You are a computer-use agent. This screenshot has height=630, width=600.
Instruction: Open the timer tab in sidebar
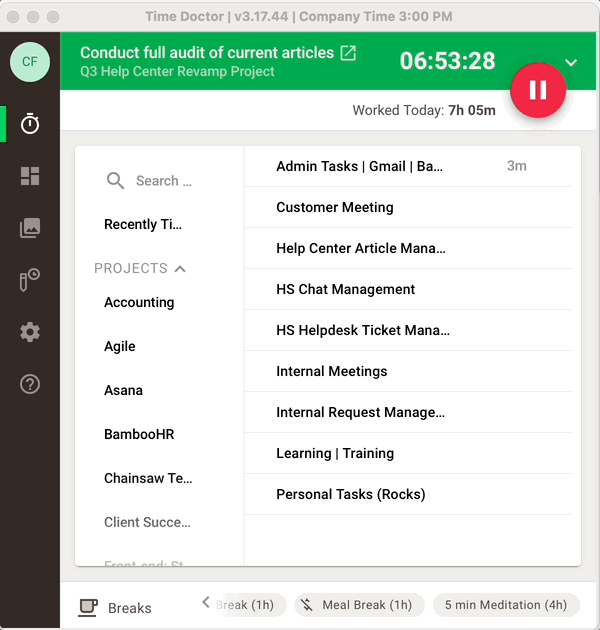coord(30,124)
